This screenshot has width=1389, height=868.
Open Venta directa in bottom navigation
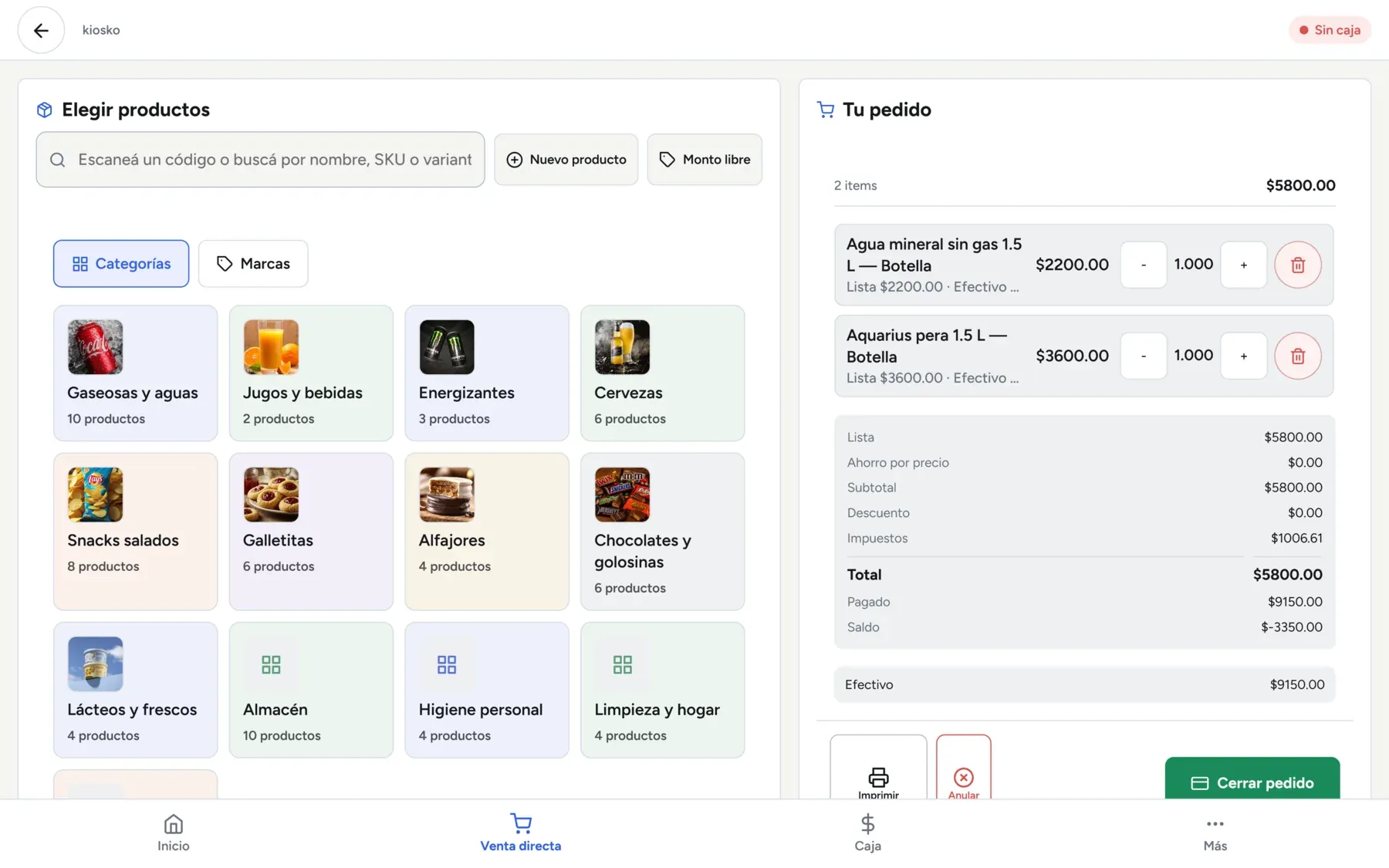521,833
